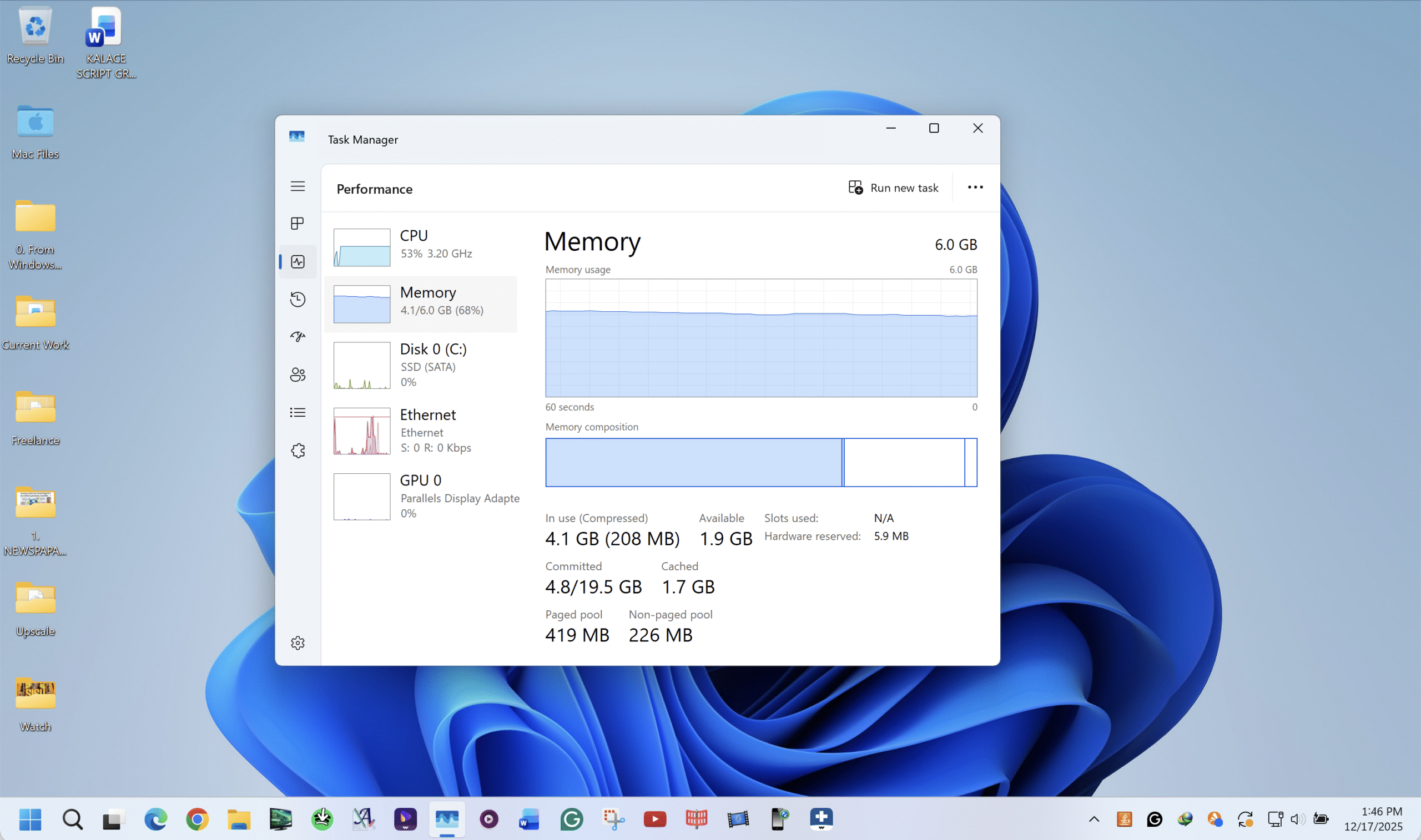
Task: Select the Mac Files desktop folder
Action: tap(35, 132)
